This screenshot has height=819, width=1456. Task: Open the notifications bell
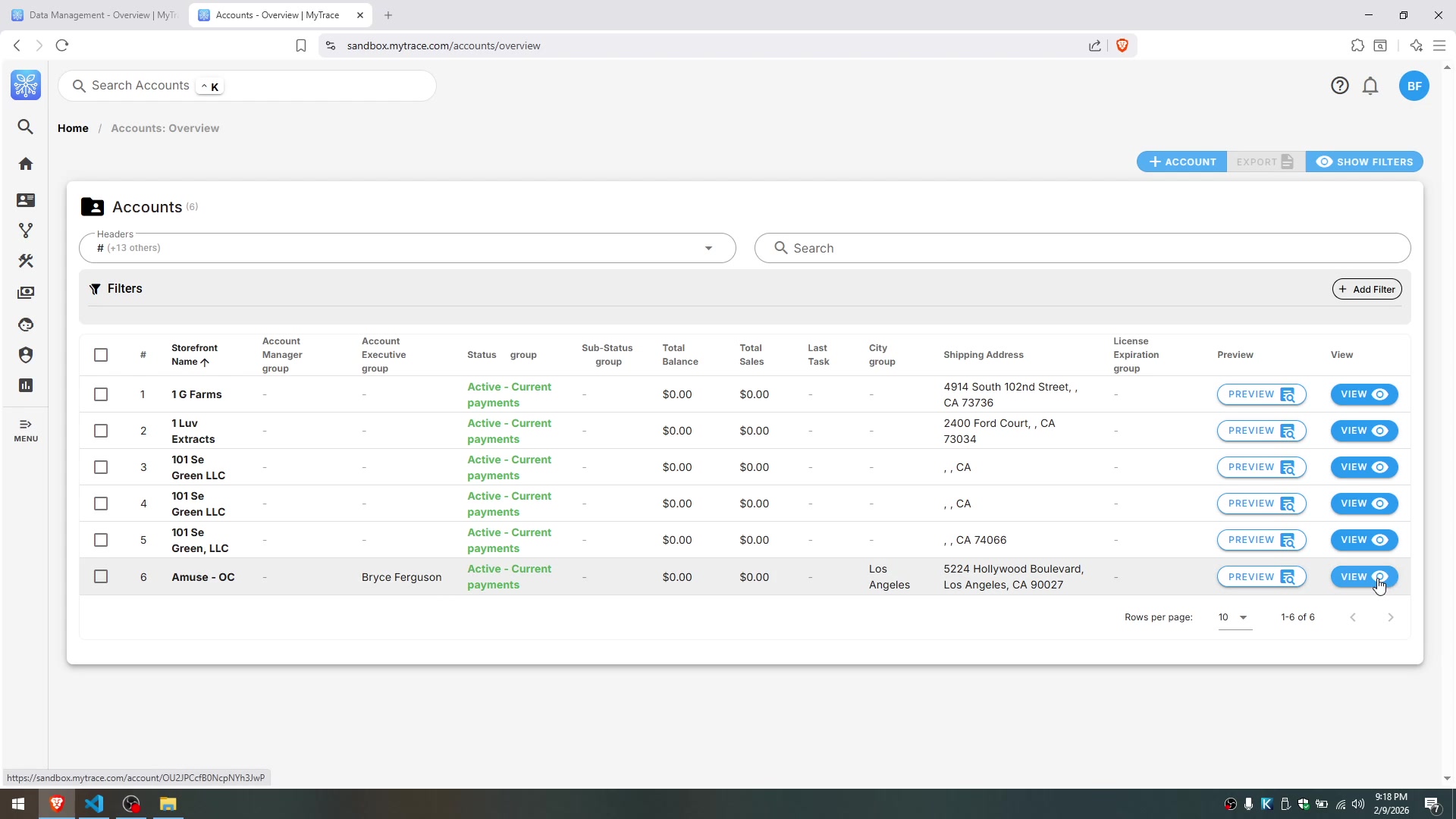click(1370, 86)
